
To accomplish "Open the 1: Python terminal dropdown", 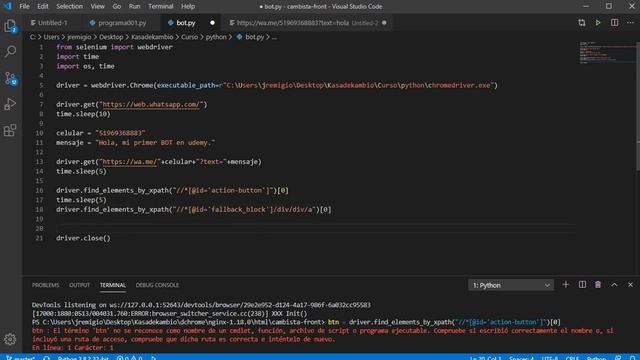I will tap(511, 285).
